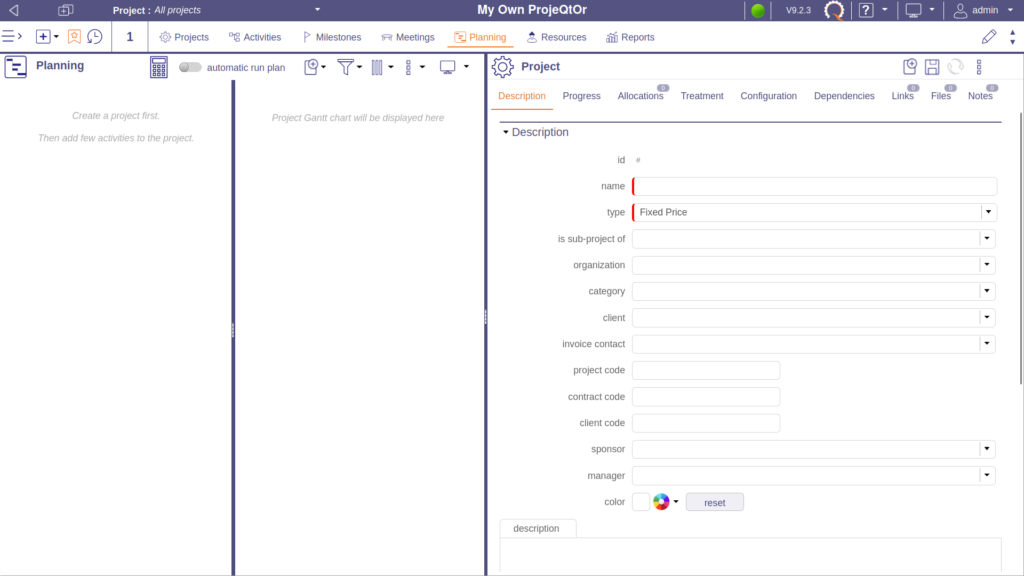
Task: Switch to the Progress tab
Action: (x=581, y=96)
